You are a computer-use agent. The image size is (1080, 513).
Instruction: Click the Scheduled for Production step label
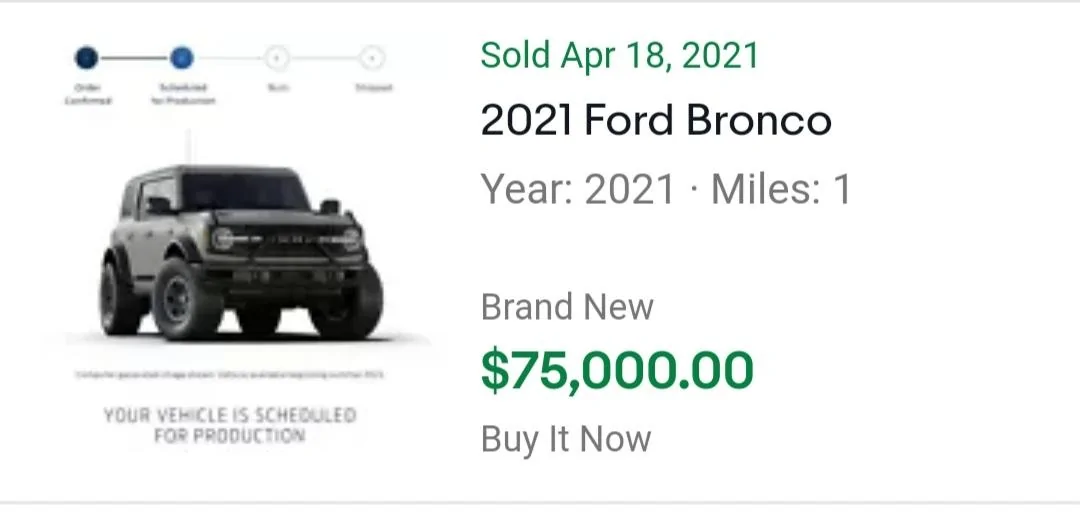(183, 94)
